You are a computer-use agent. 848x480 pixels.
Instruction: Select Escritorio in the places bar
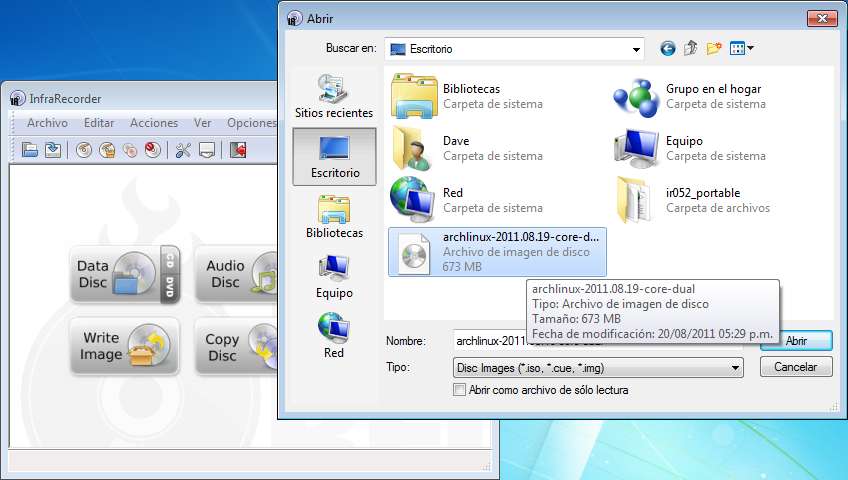[x=334, y=157]
